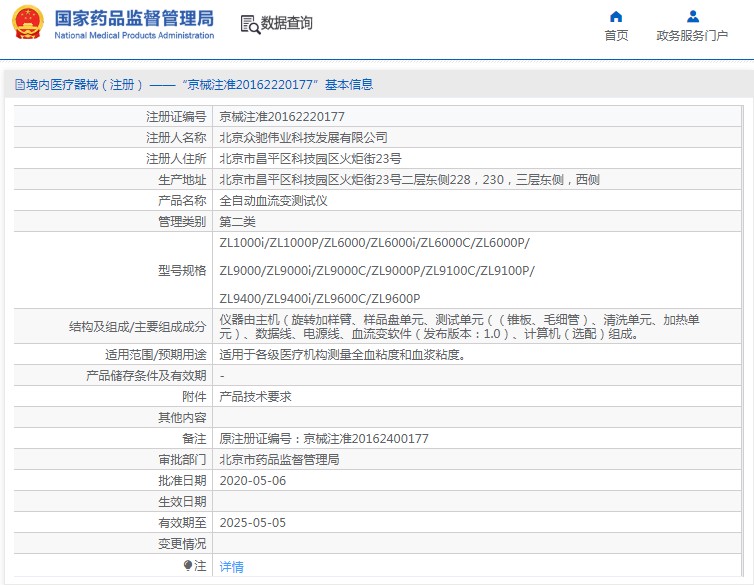754x585 pixels.
Task: Click the 首页 house icon
Action: click(x=616, y=16)
